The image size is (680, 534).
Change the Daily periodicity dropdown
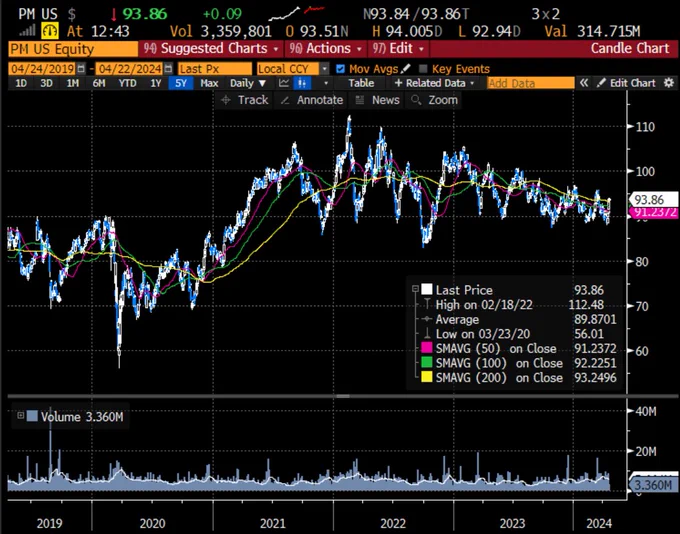point(247,83)
